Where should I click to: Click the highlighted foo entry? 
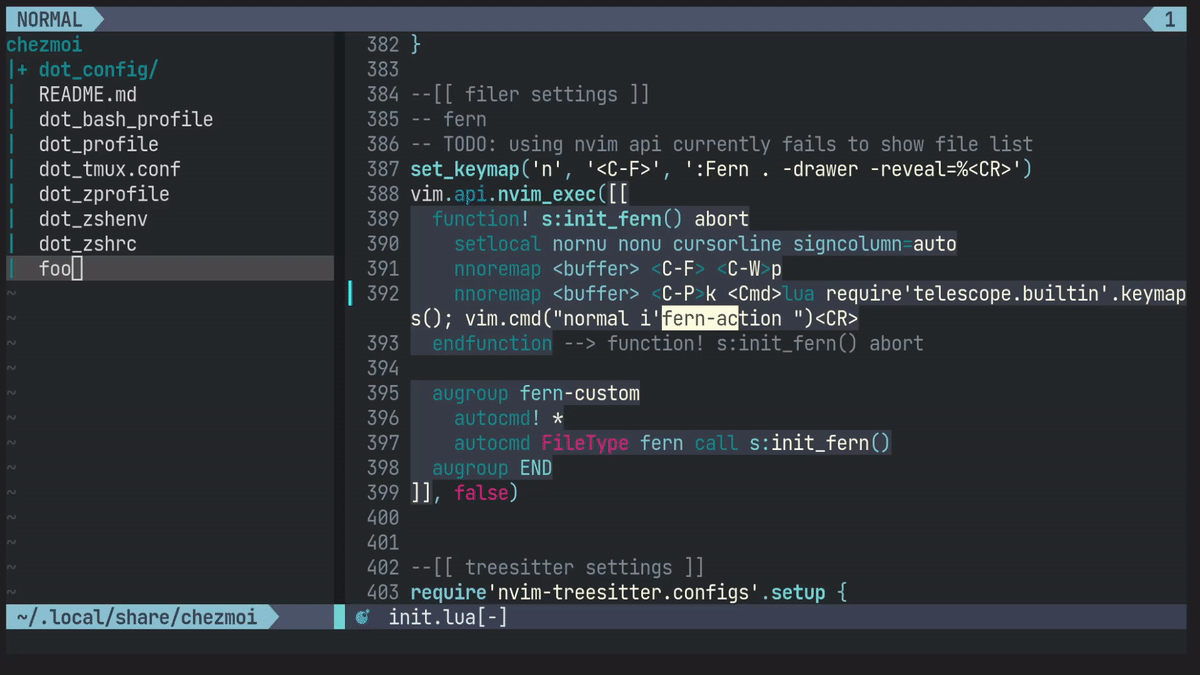click(x=55, y=268)
